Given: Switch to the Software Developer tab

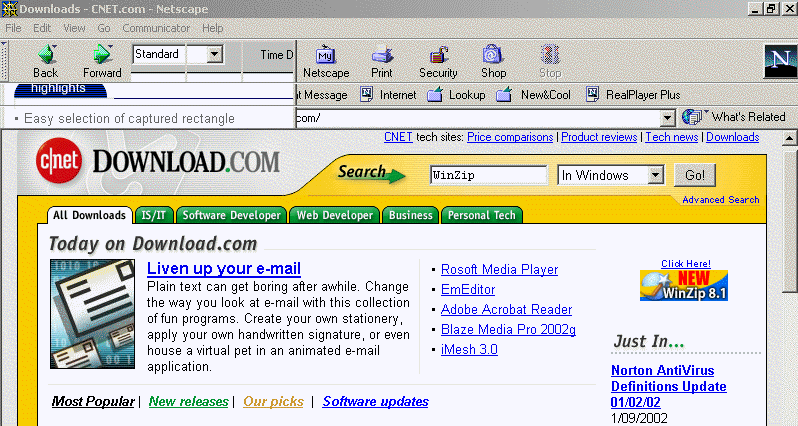Looking at the screenshot, I should coord(232,215).
